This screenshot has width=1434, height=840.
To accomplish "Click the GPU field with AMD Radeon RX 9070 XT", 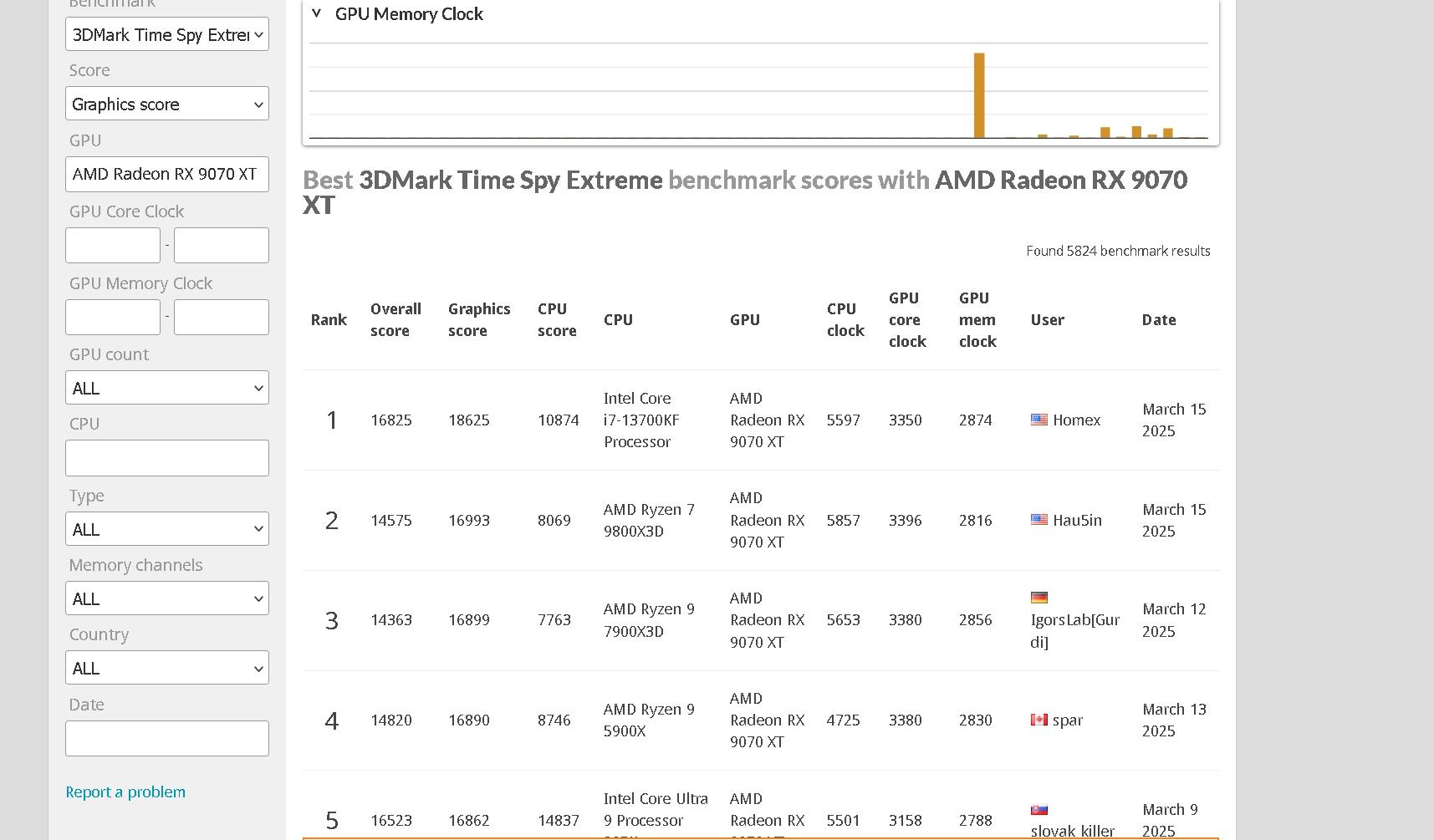I will pos(166,174).
